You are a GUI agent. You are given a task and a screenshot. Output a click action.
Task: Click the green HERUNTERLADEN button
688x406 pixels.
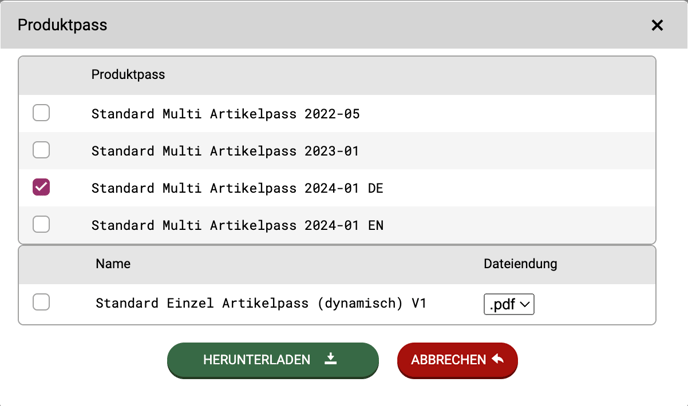point(273,360)
